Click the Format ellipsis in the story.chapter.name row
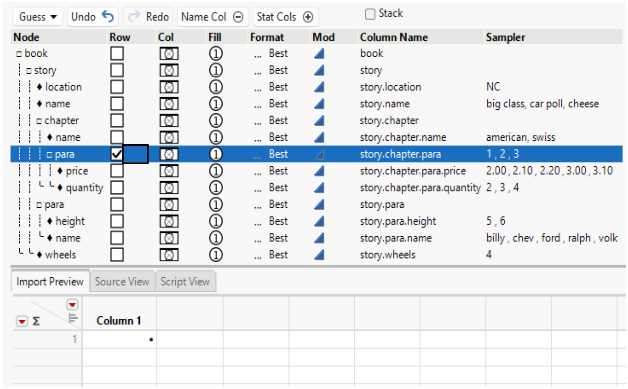 click(258, 139)
